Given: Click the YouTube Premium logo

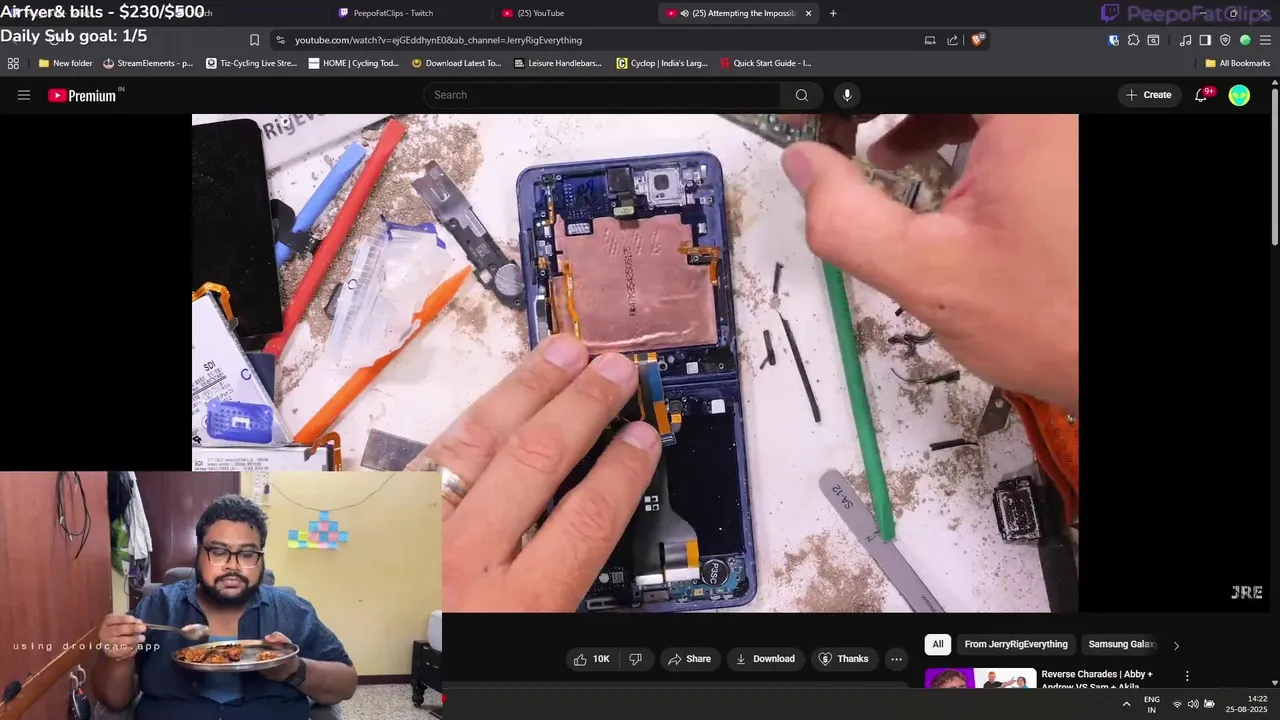Looking at the screenshot, I should coord(82,95).
